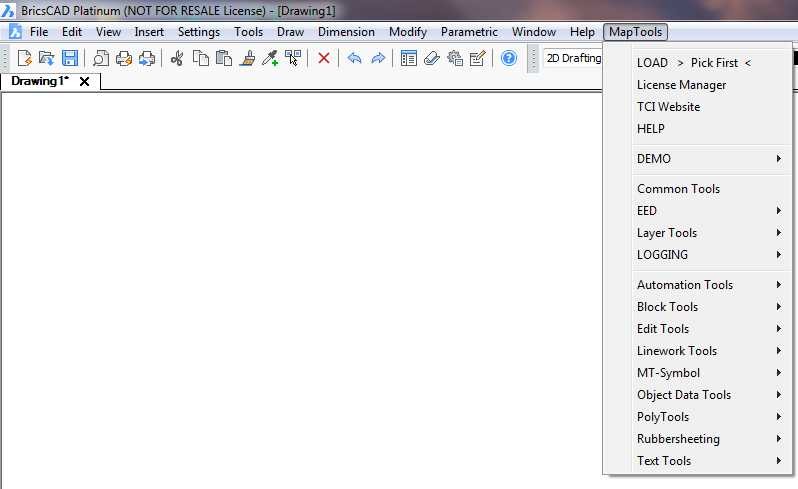This screenshot has height=489, width=798.
Task: Expand the EED submenu
Action: (711, 211)
